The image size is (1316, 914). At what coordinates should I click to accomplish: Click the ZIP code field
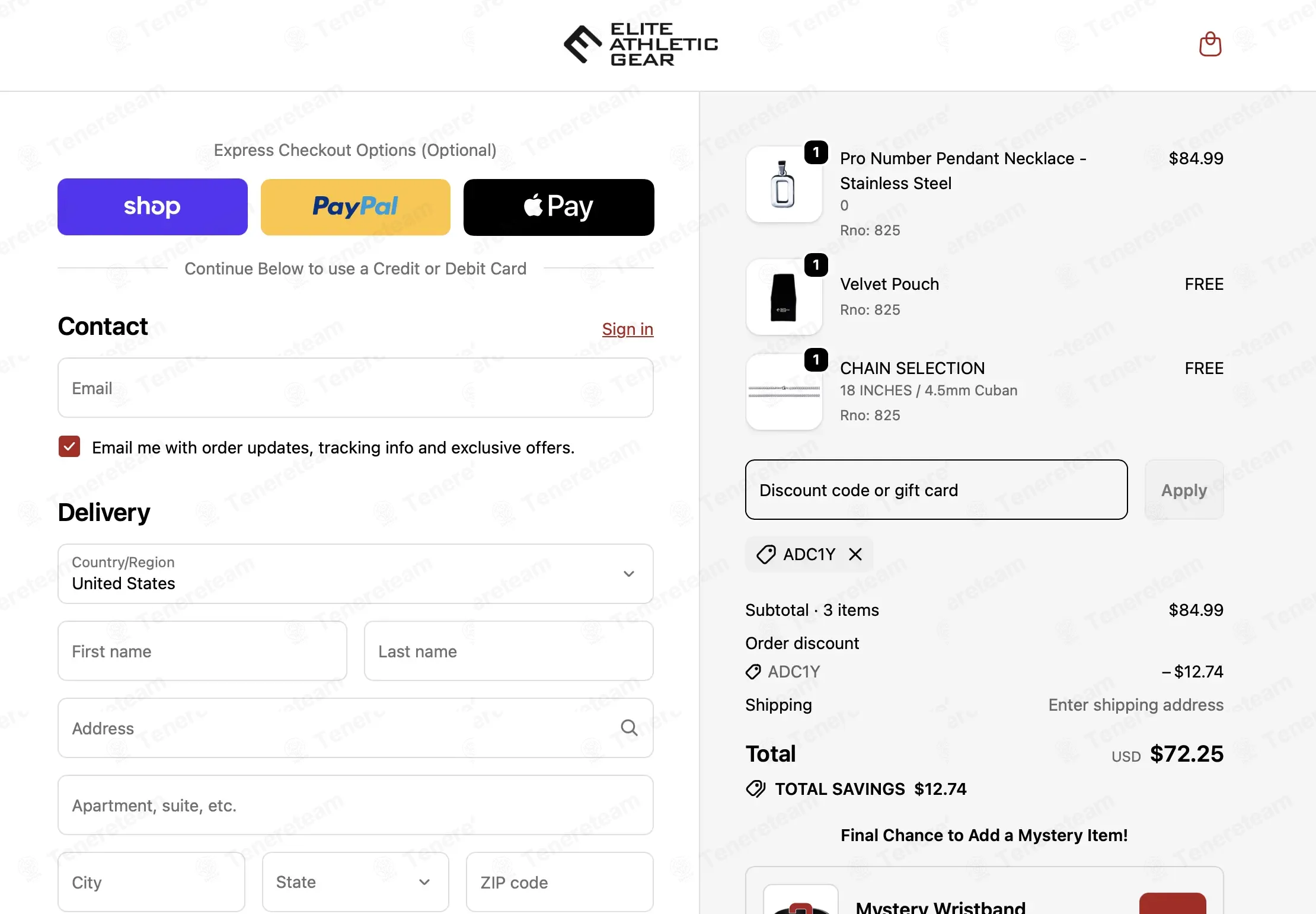560,882
